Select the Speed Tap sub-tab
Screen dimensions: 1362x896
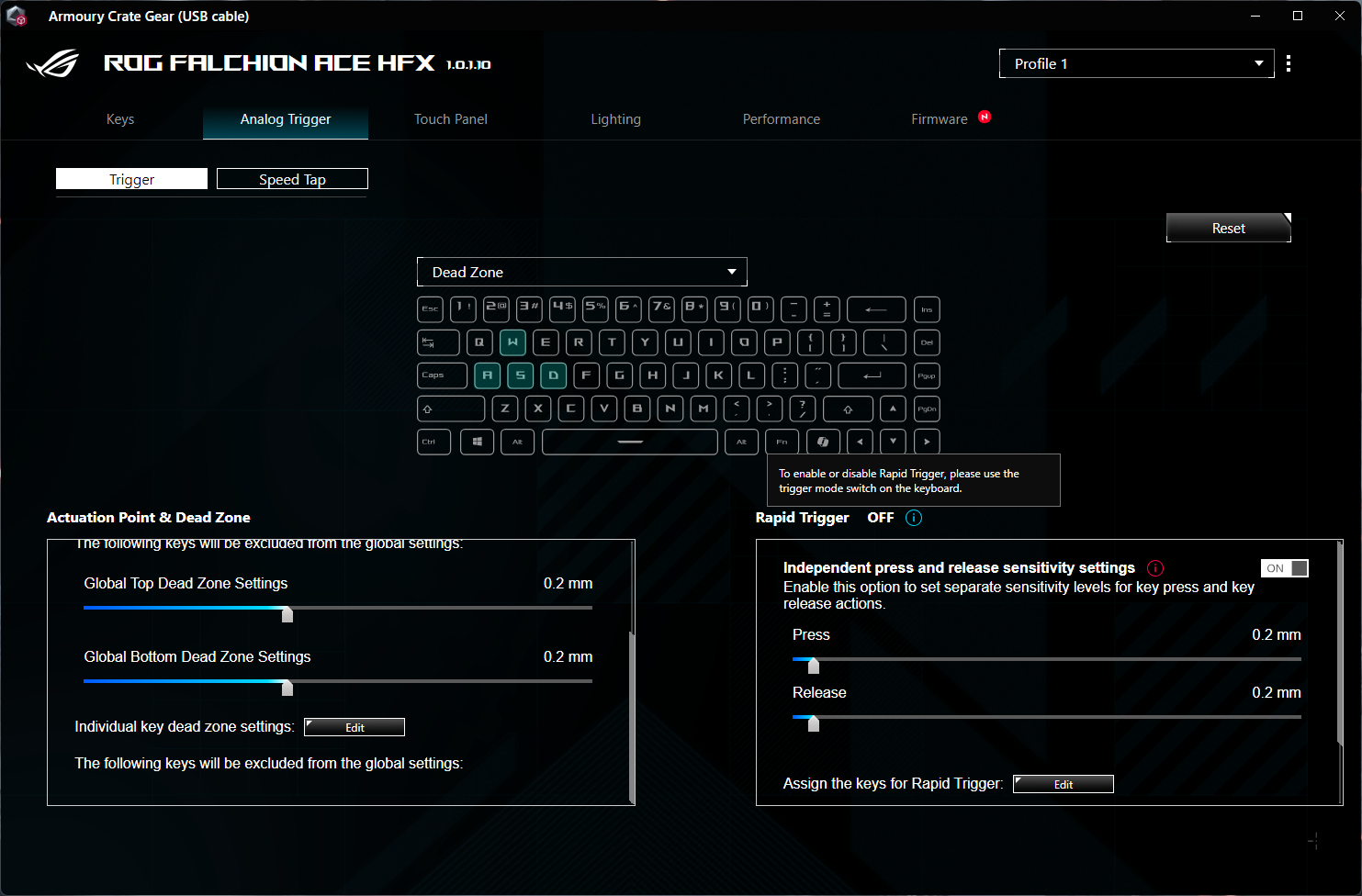tap(292, 179)
